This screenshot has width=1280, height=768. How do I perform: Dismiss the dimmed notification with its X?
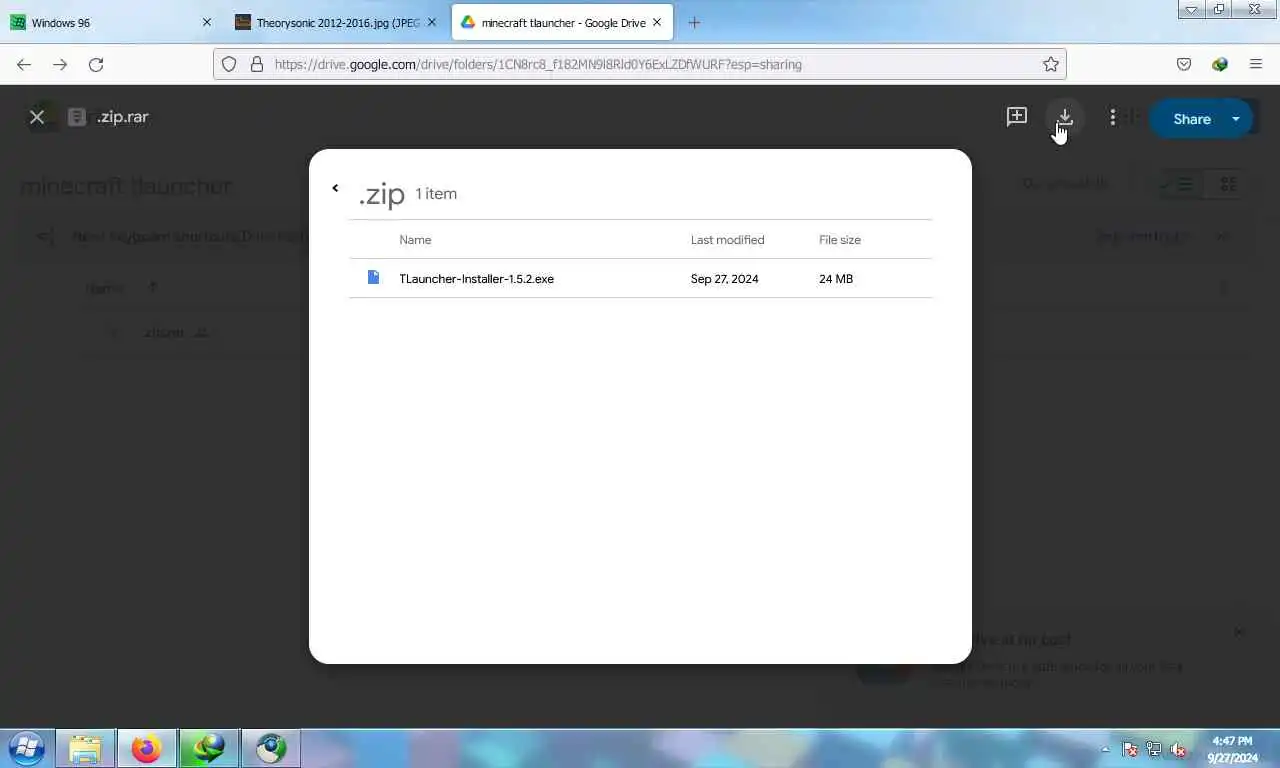(x=1239, y=631)
